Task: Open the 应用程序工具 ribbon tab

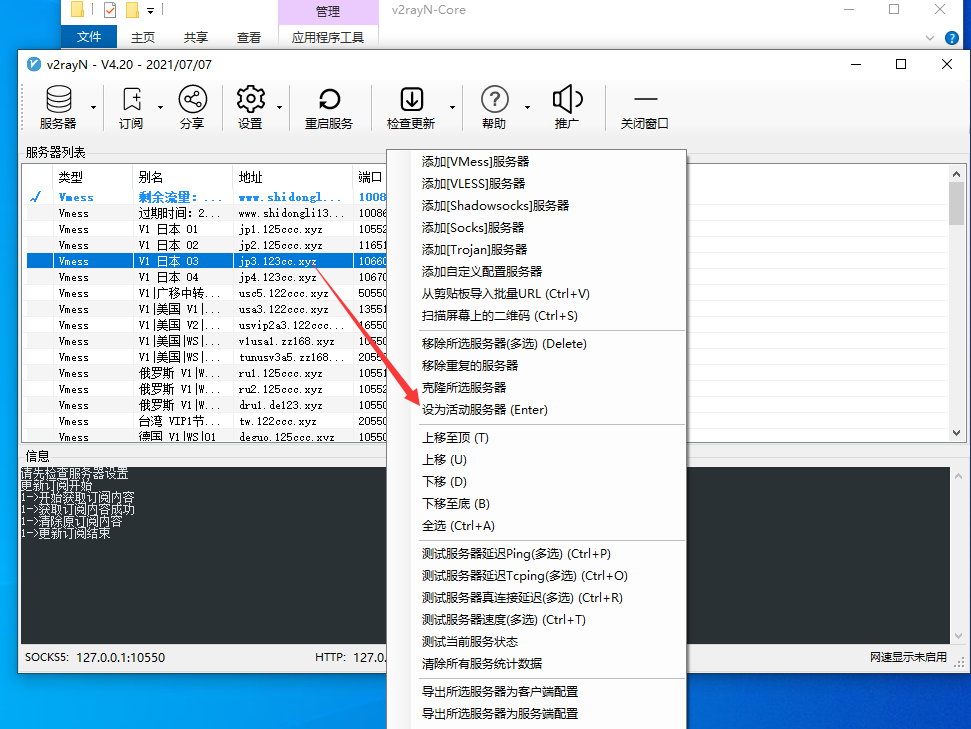Action: (328, 37)
